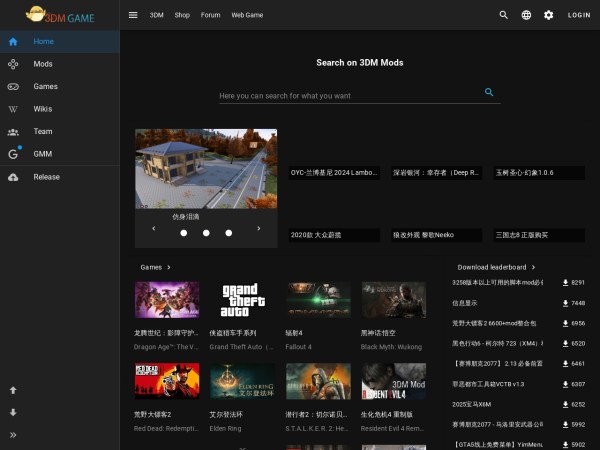This screenshot has width=600, height=450.
Task: Open the settings gear icon
Action: [x=548, y=15]
